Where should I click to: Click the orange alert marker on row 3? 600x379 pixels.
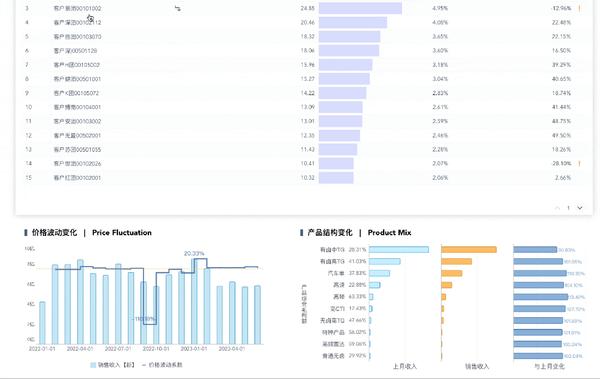click(580, 8)
